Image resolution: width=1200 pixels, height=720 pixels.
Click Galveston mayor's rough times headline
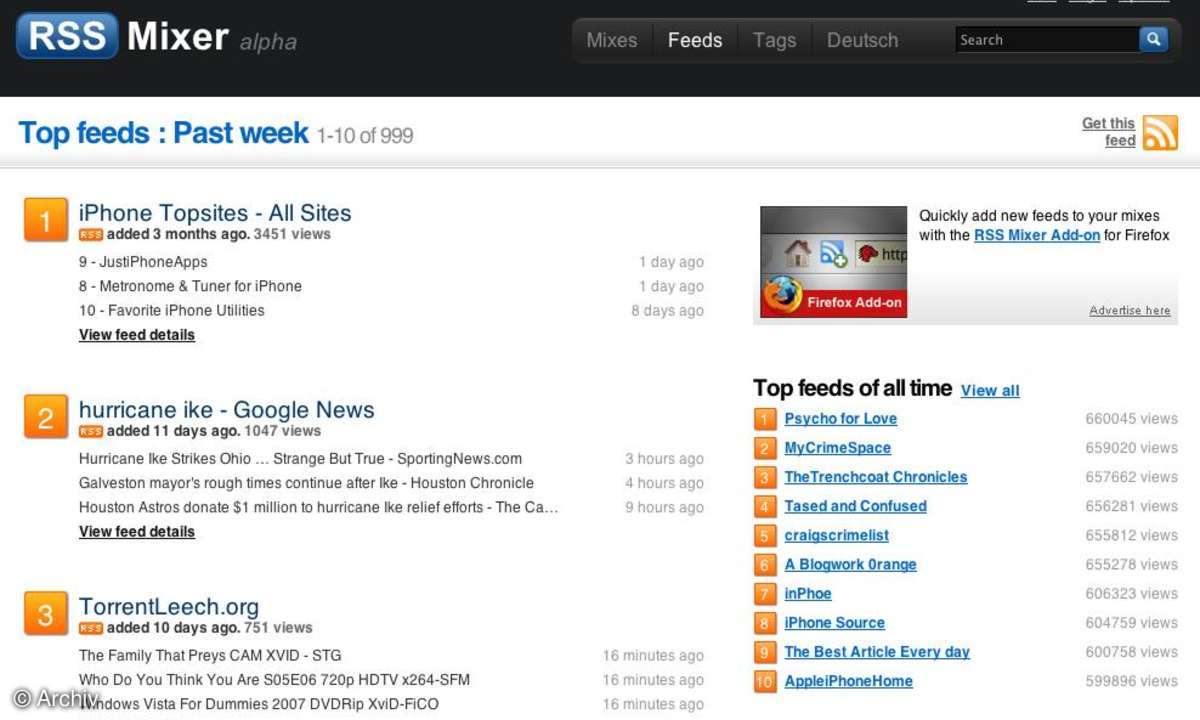click(306, 483)
